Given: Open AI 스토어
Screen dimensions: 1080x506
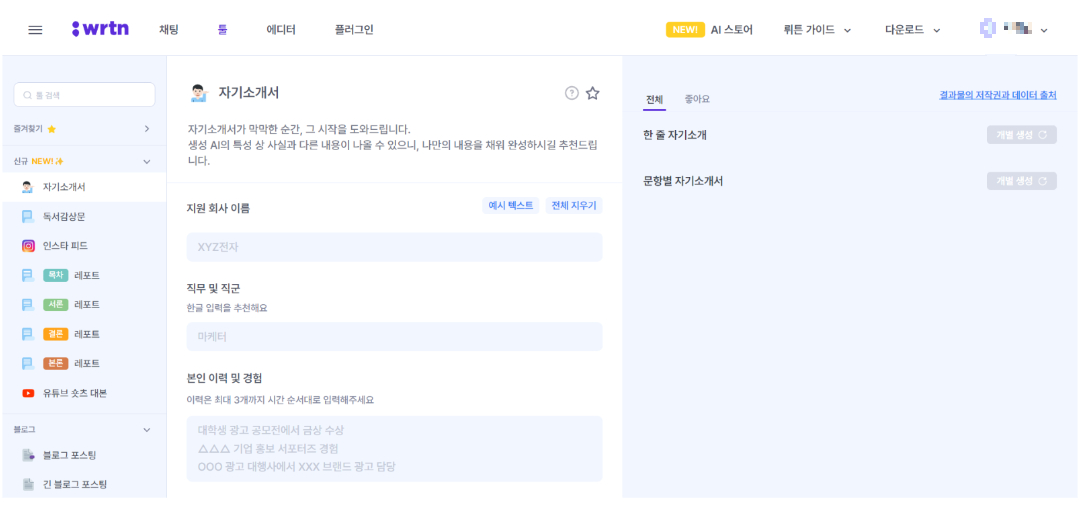Looking at the screenshot, I should pyautogui.click(x=731, y=30).
